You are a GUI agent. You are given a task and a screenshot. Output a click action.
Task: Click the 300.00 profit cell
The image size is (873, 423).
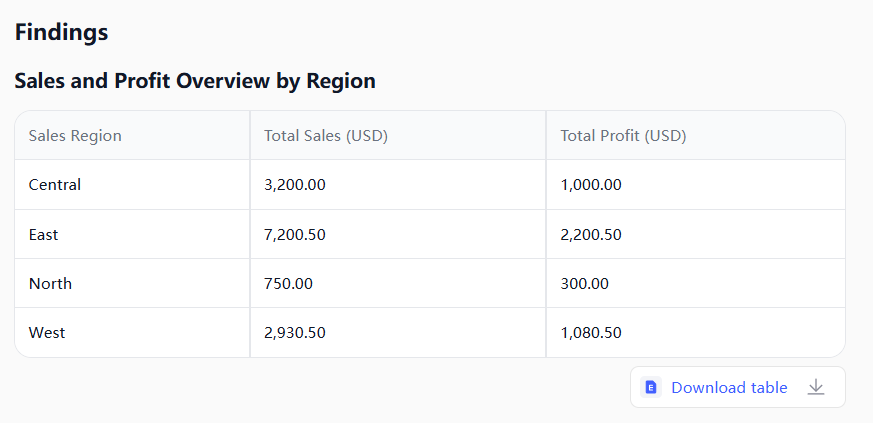[585, 283]
